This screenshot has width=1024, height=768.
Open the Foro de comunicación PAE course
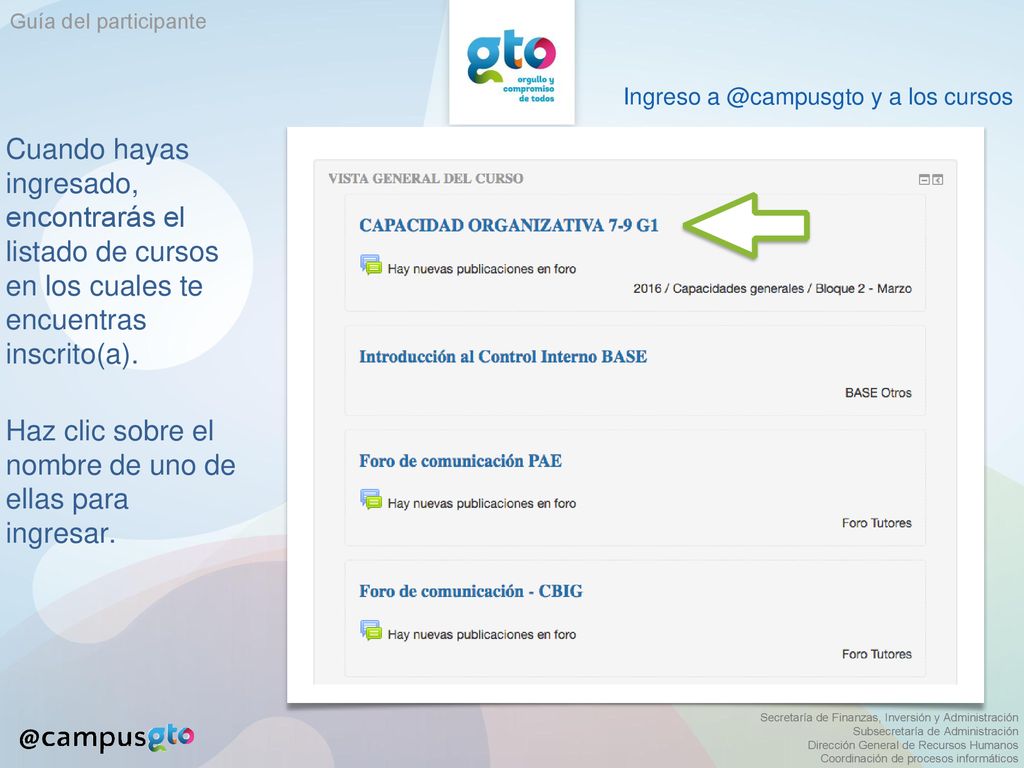(460, 461)
